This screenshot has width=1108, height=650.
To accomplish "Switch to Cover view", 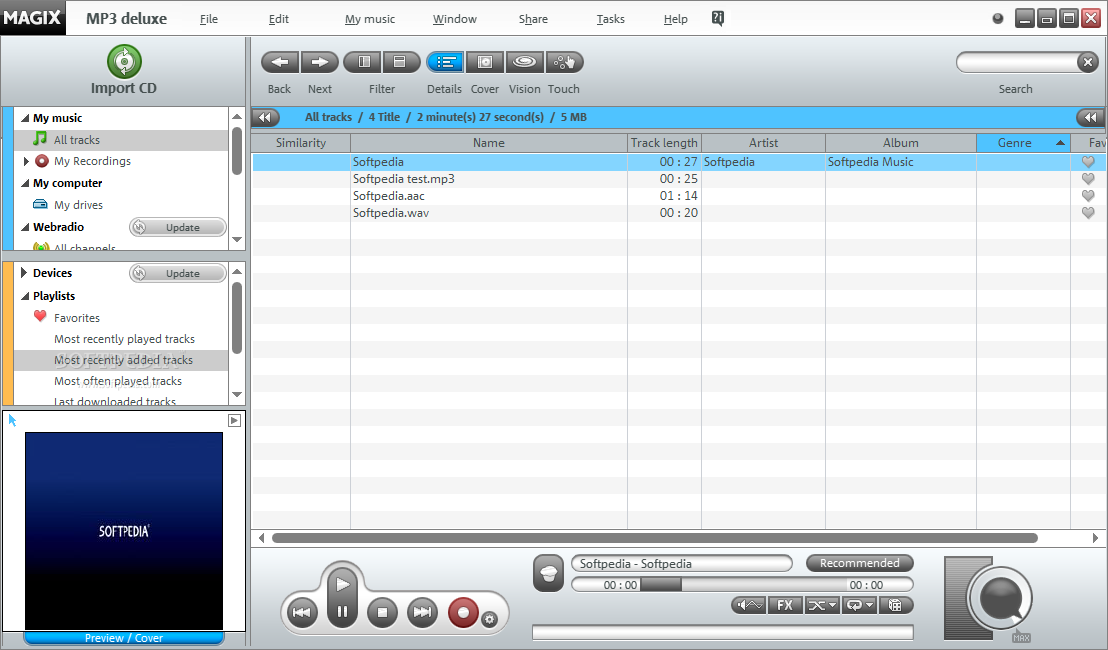I will click(485, 62).
